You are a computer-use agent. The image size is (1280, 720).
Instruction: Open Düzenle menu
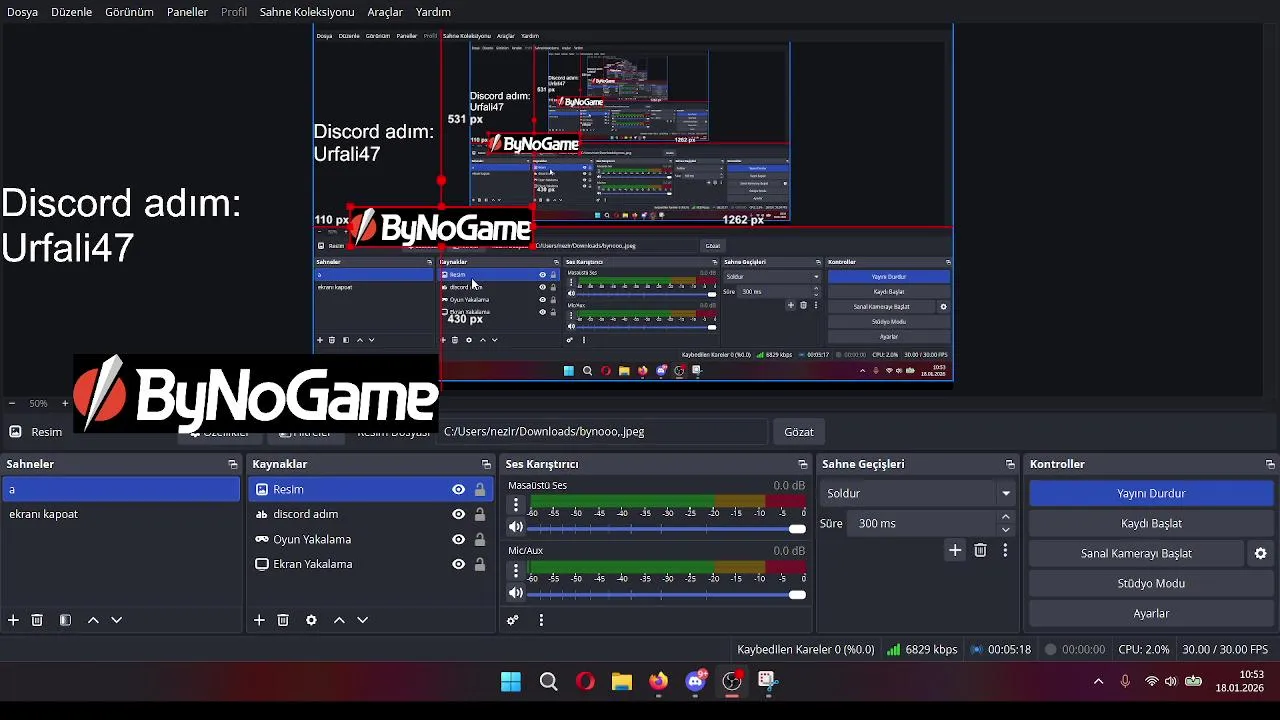pos(71,12)
